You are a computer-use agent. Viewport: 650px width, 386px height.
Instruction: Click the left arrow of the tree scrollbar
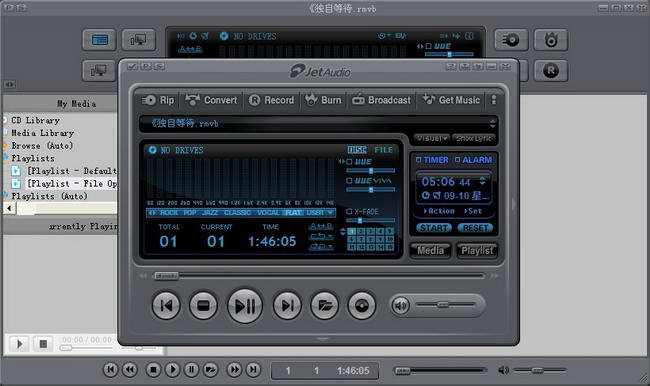9,208
